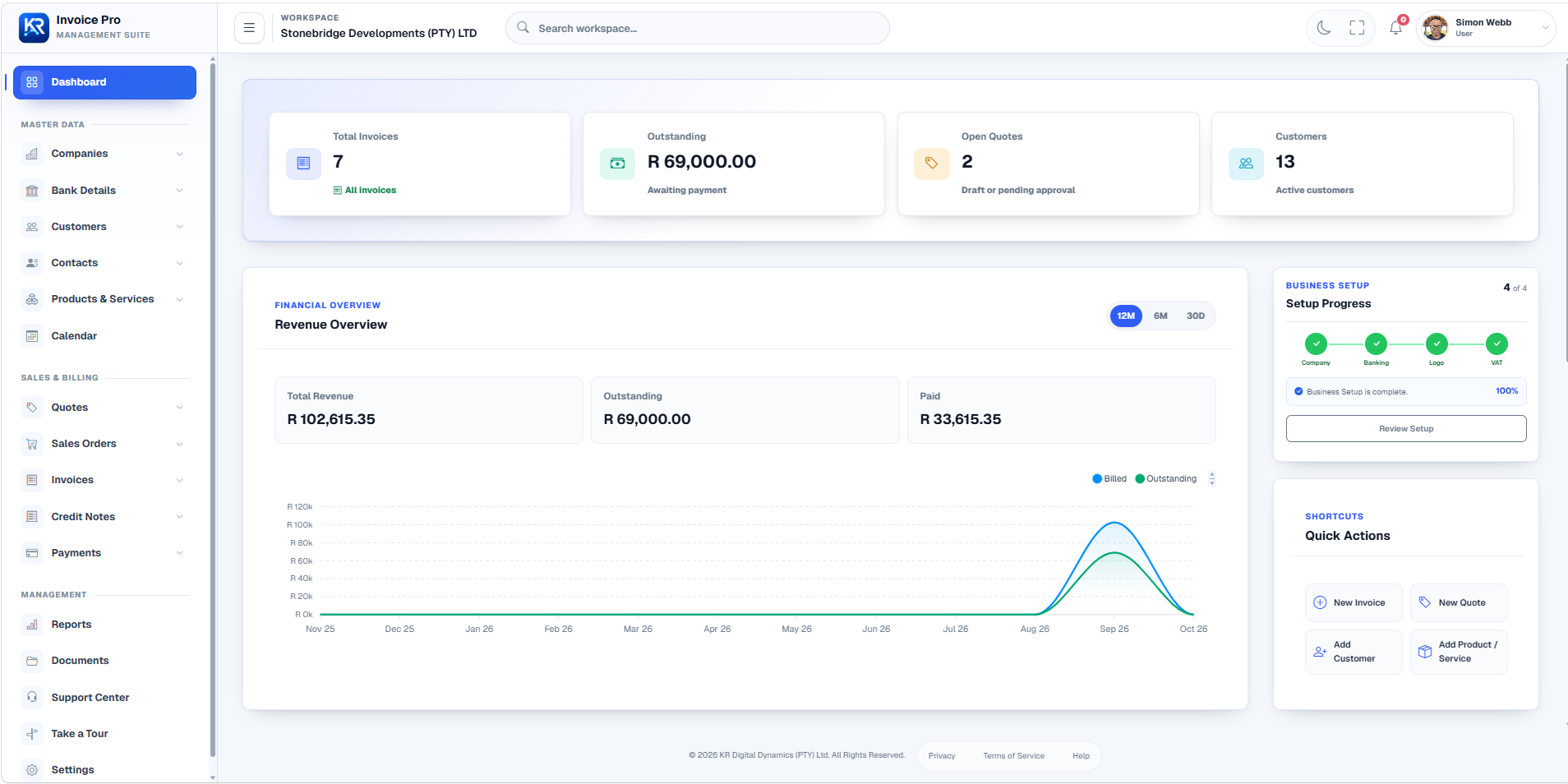Open the Calendar sidebar icon
This screenshot has width=1568, height=784.
32,336
